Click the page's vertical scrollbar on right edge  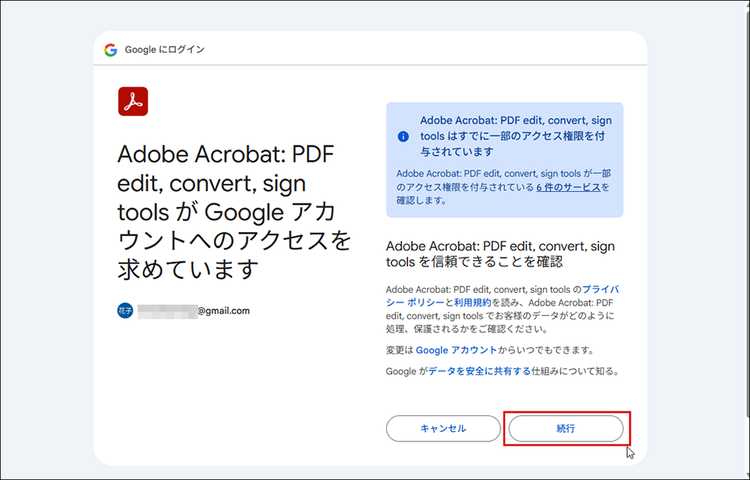point(744,240)
